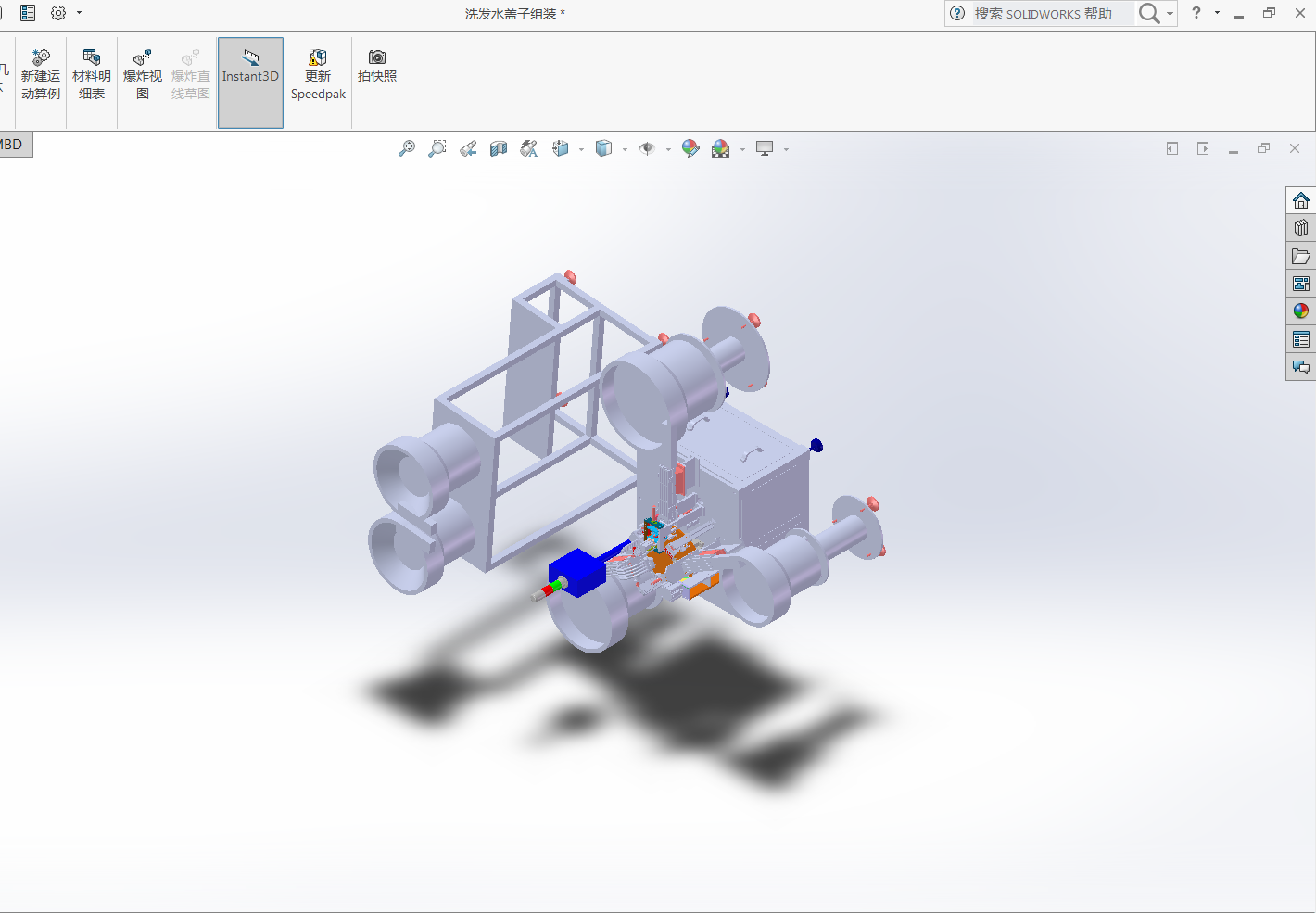Click the list icon left of the gear
The width and height of the screenshot is (1316, 913).
pos(28,13)
